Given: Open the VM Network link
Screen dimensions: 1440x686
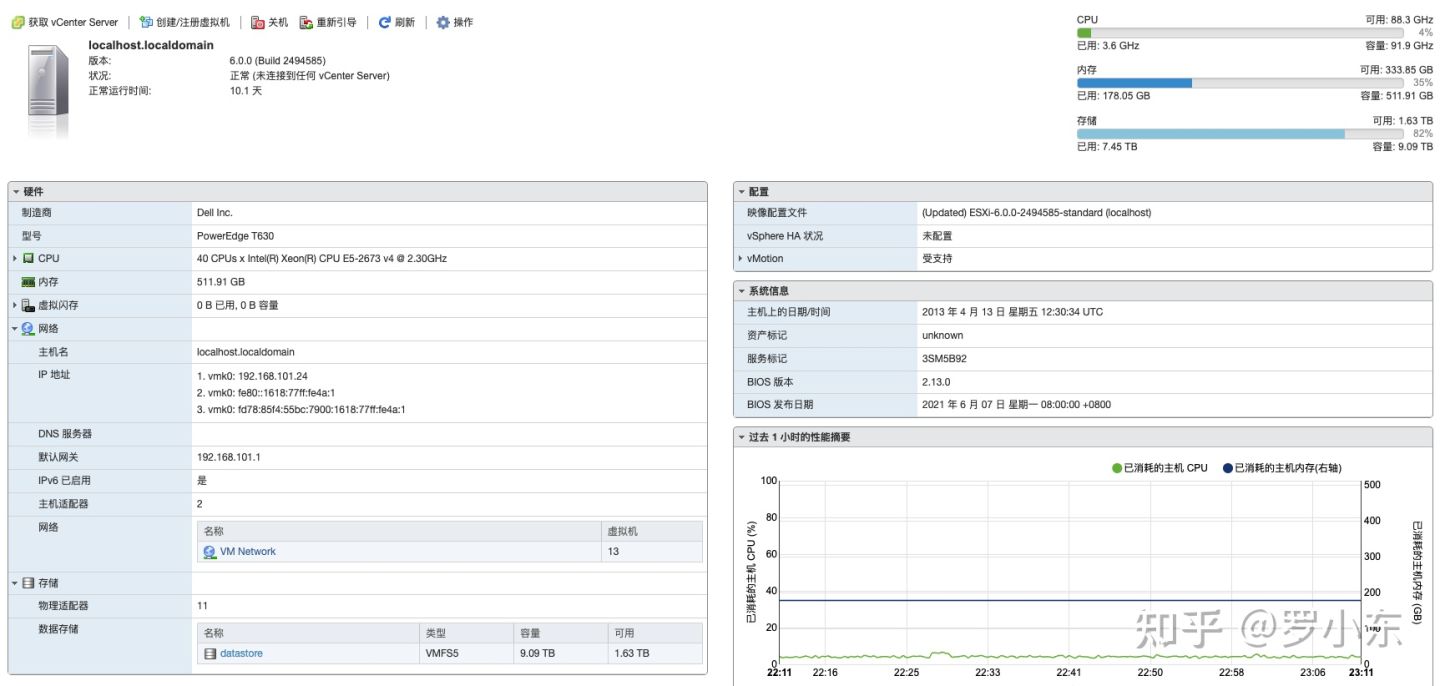Looking at the screenshot, I should [x=248, y=552].
